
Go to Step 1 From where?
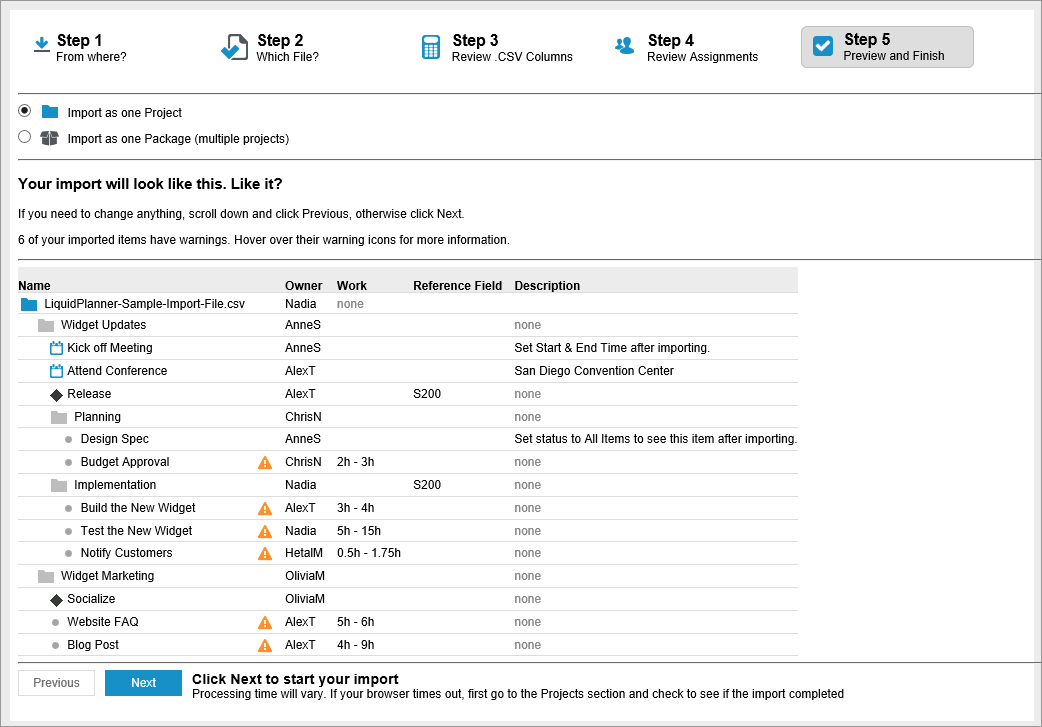coord(80,47)
